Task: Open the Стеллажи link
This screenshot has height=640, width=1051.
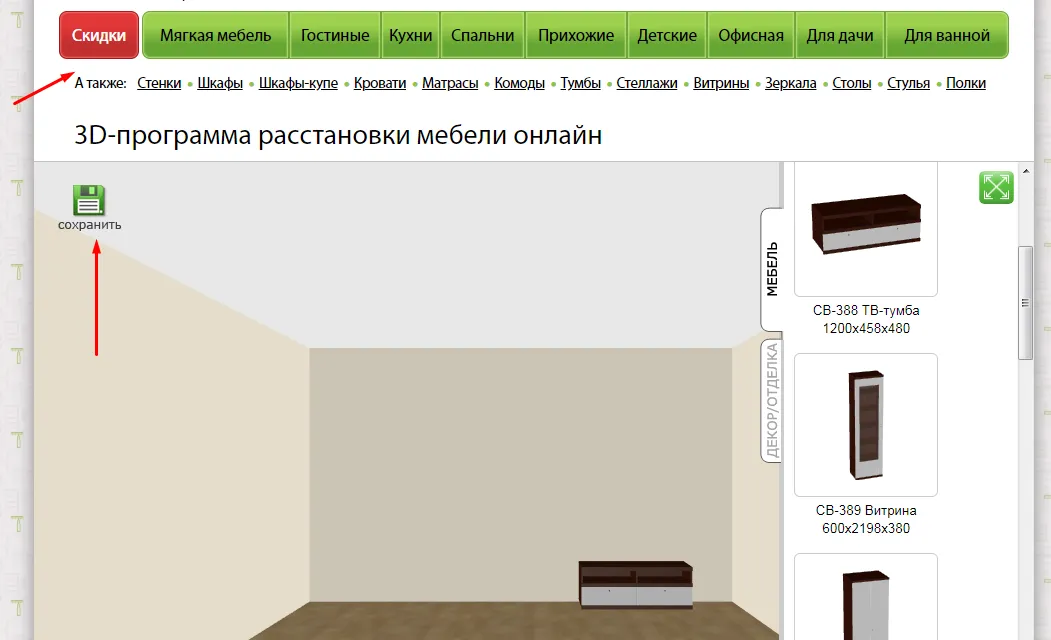Action: (647, 83)
